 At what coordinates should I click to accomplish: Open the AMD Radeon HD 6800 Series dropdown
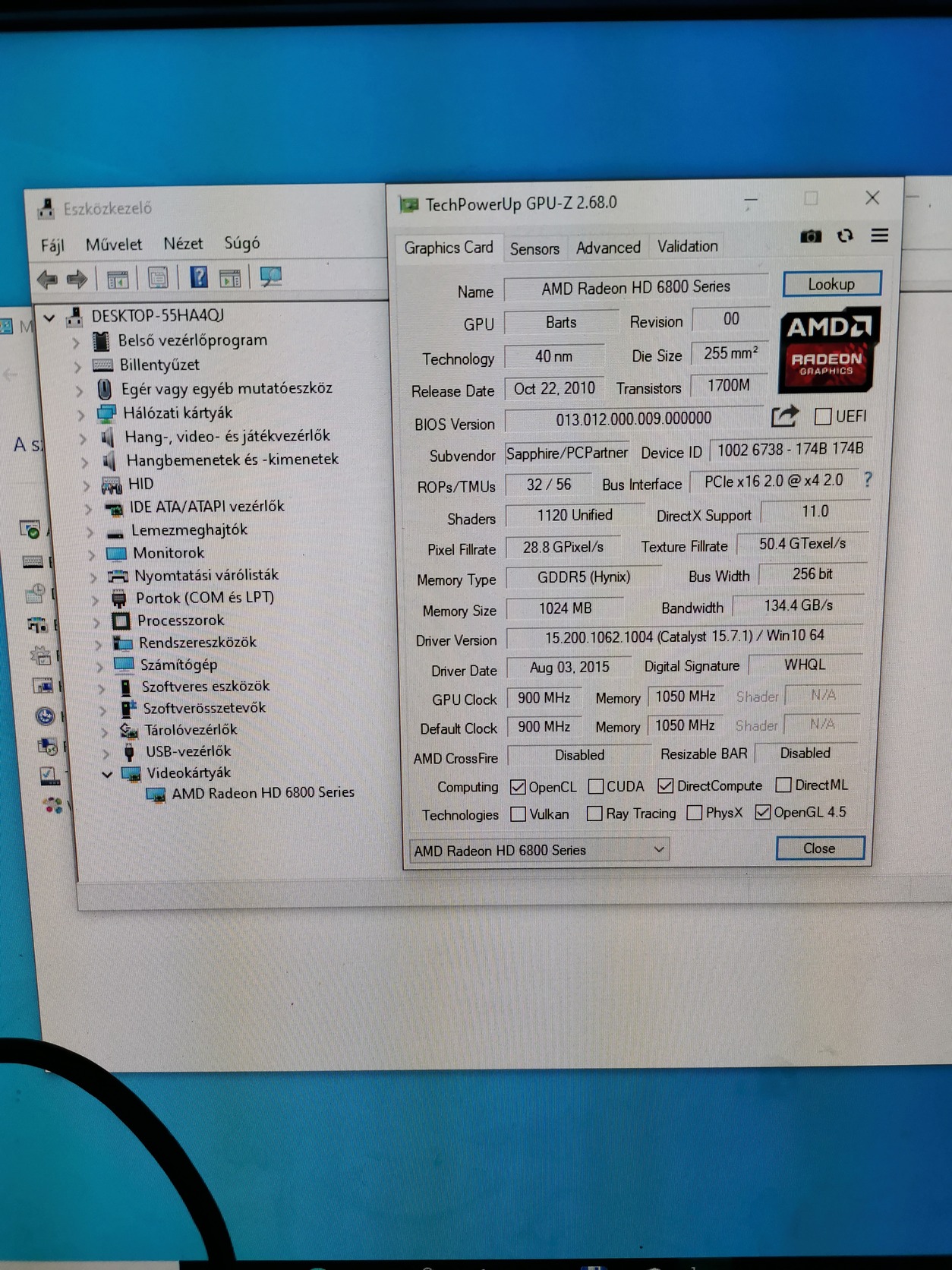coord(539,849)
